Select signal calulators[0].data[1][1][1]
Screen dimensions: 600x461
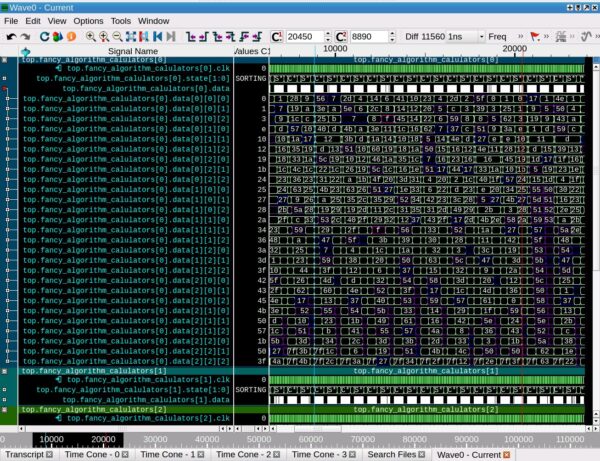click(x=126, y=230)
